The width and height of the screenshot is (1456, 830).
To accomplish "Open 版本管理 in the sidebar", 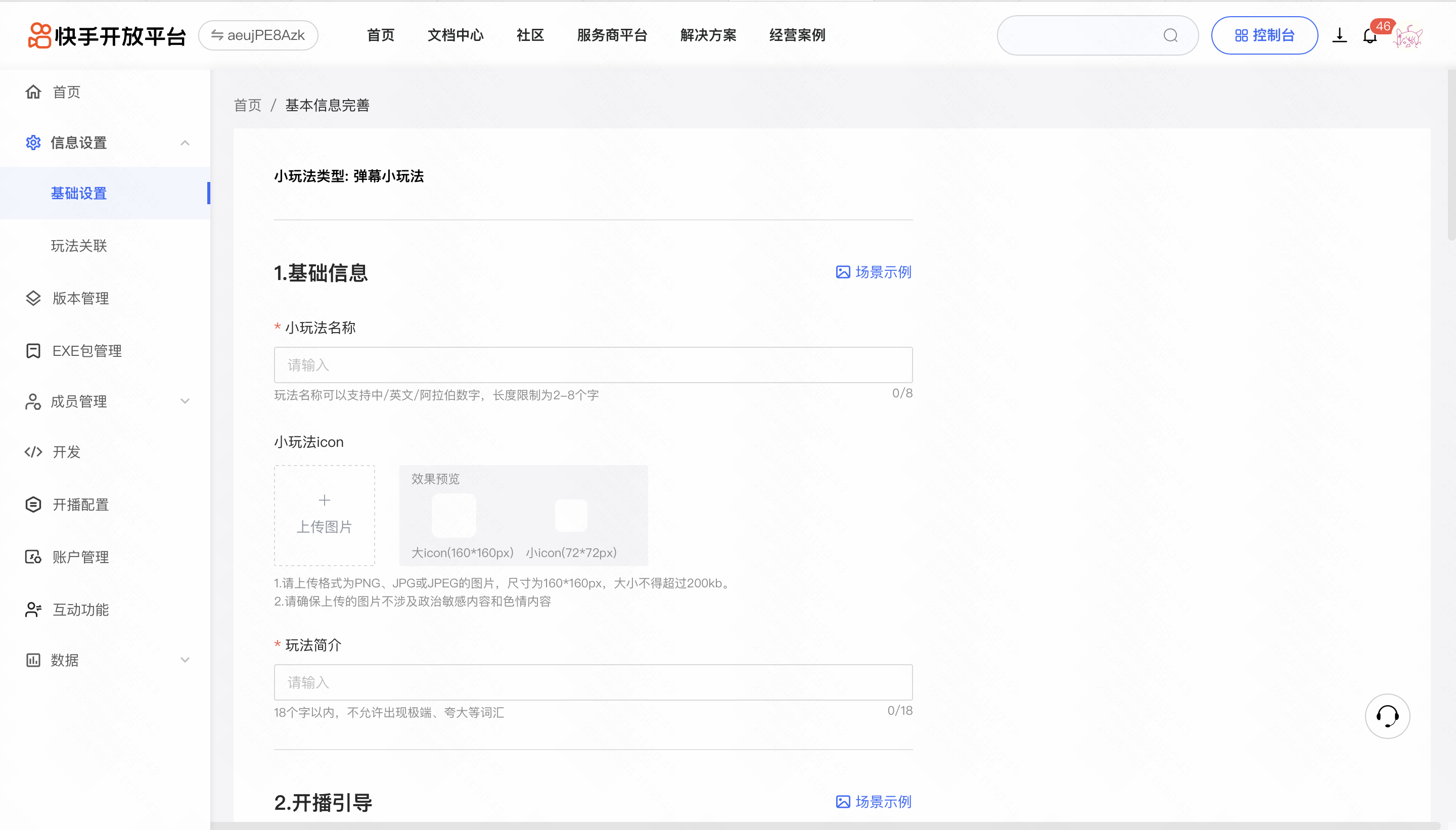I will click(x=80, y=298).
